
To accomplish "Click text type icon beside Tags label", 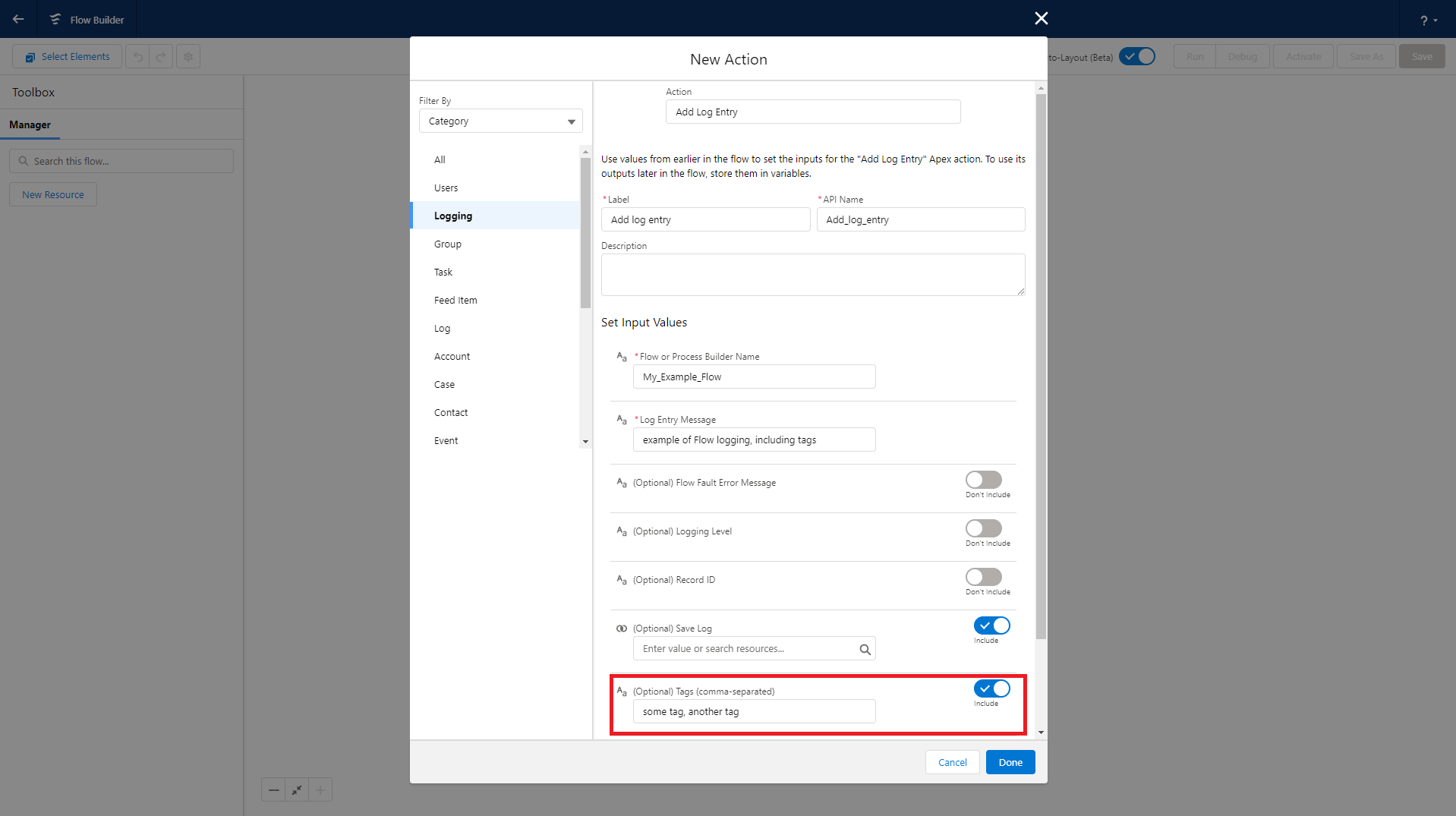I will coord(622,692).
